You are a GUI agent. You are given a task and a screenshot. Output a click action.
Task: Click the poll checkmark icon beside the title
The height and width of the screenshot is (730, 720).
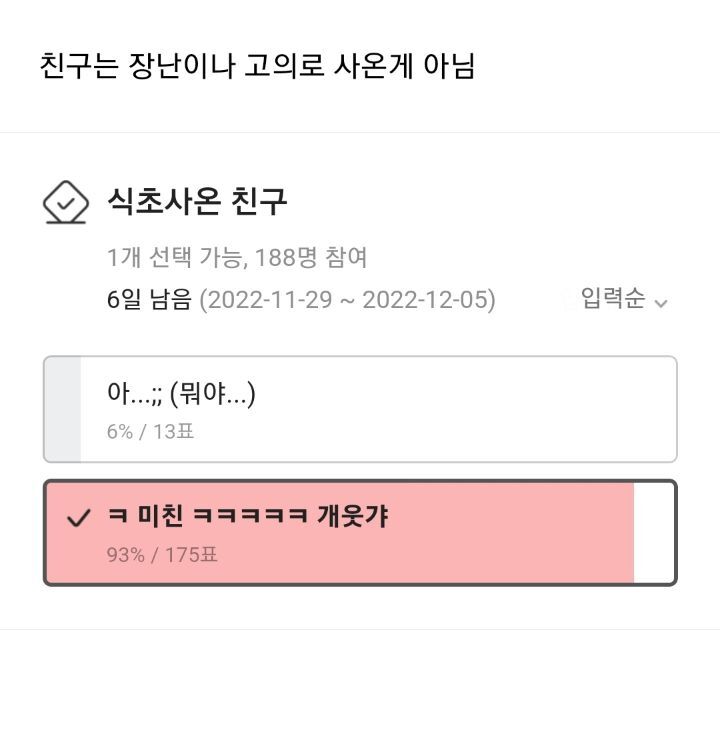66,202
